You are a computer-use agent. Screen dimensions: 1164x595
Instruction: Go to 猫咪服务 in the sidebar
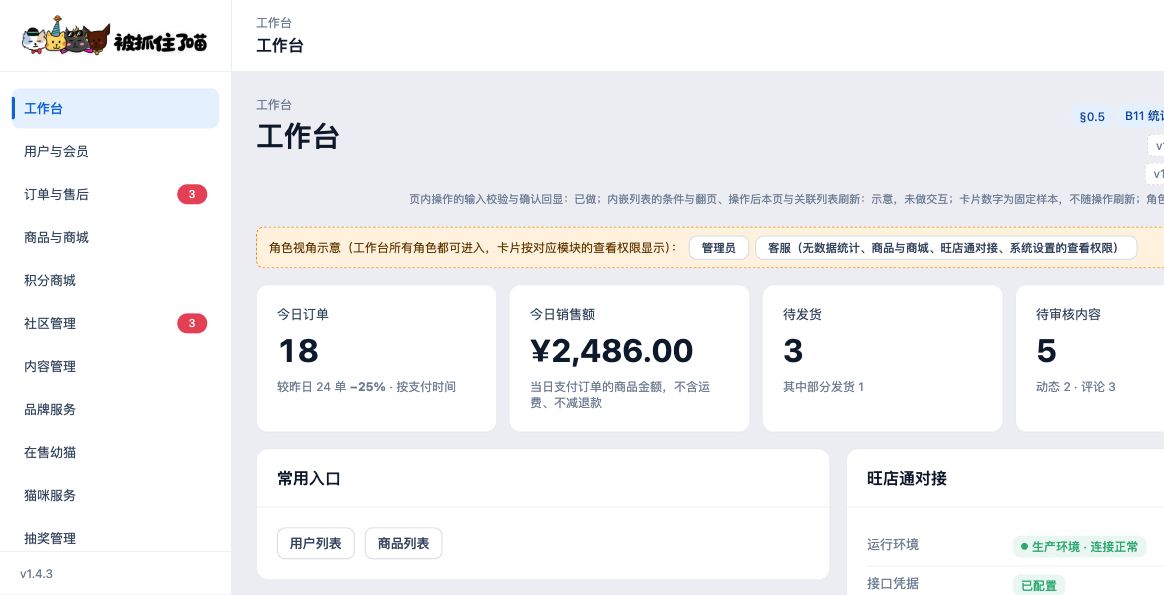(115, 496)
